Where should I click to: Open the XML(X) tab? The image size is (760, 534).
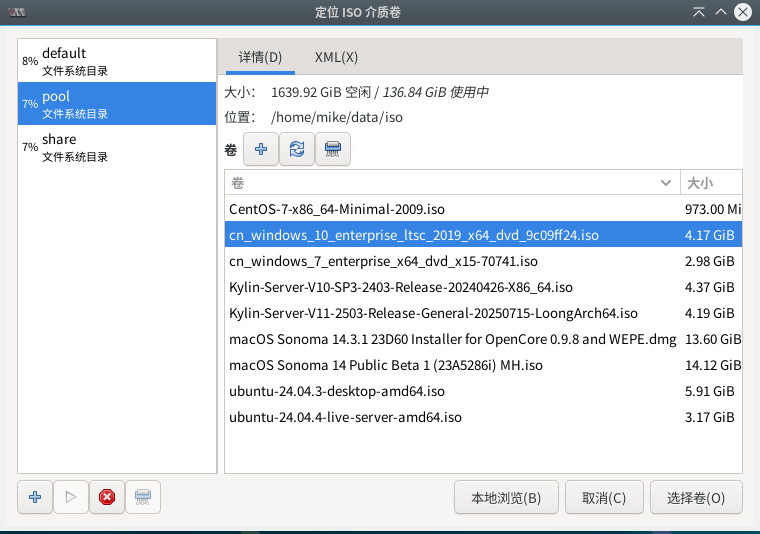pos(336,57)
